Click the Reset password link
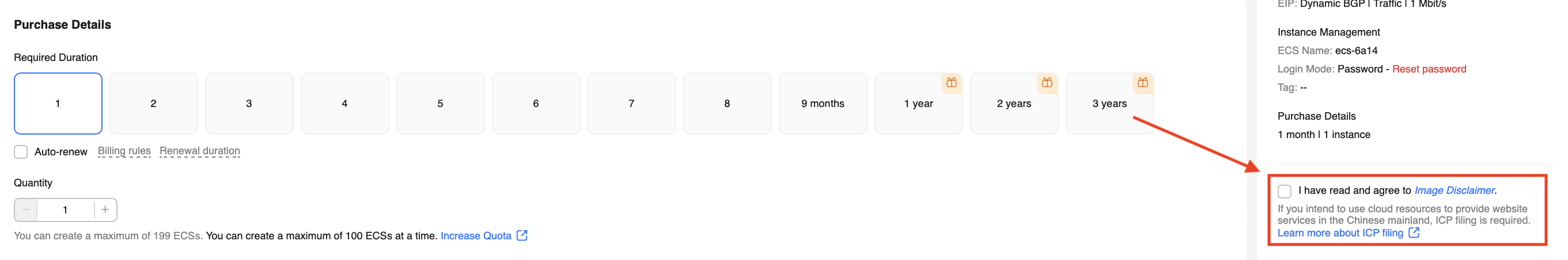 1429,68
